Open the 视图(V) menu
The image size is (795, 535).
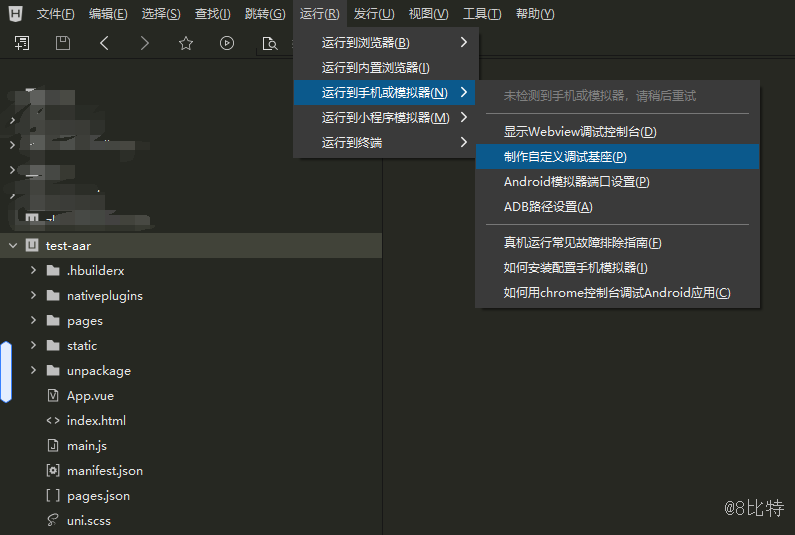[x=428, y=14]
